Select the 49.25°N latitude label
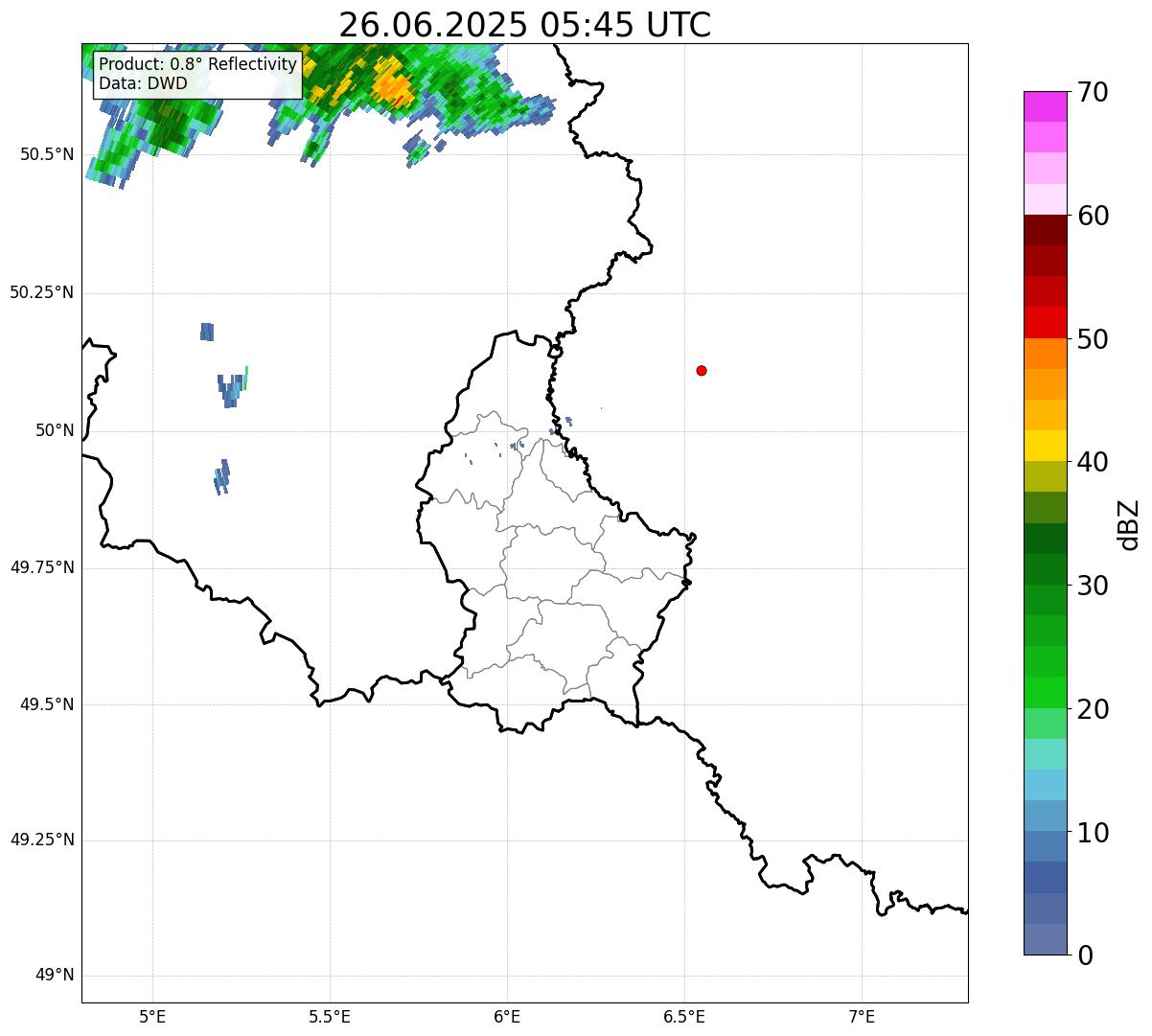 [x=41, y=840]
